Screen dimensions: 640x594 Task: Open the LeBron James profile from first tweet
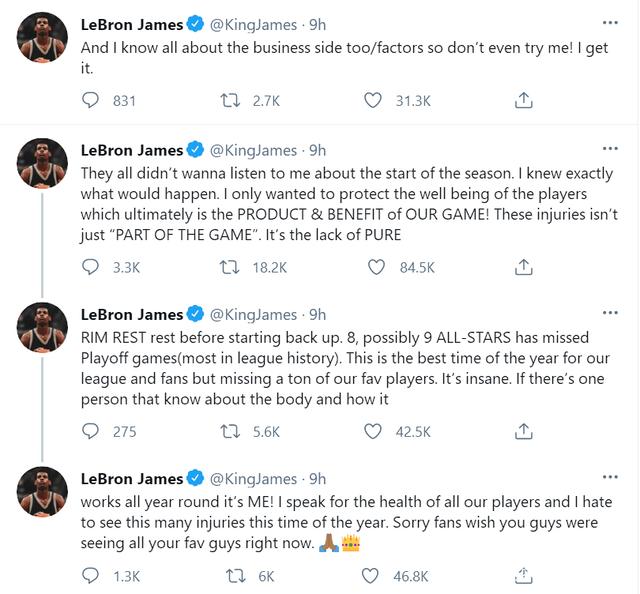pyautogui.click(x=132, y=23)
